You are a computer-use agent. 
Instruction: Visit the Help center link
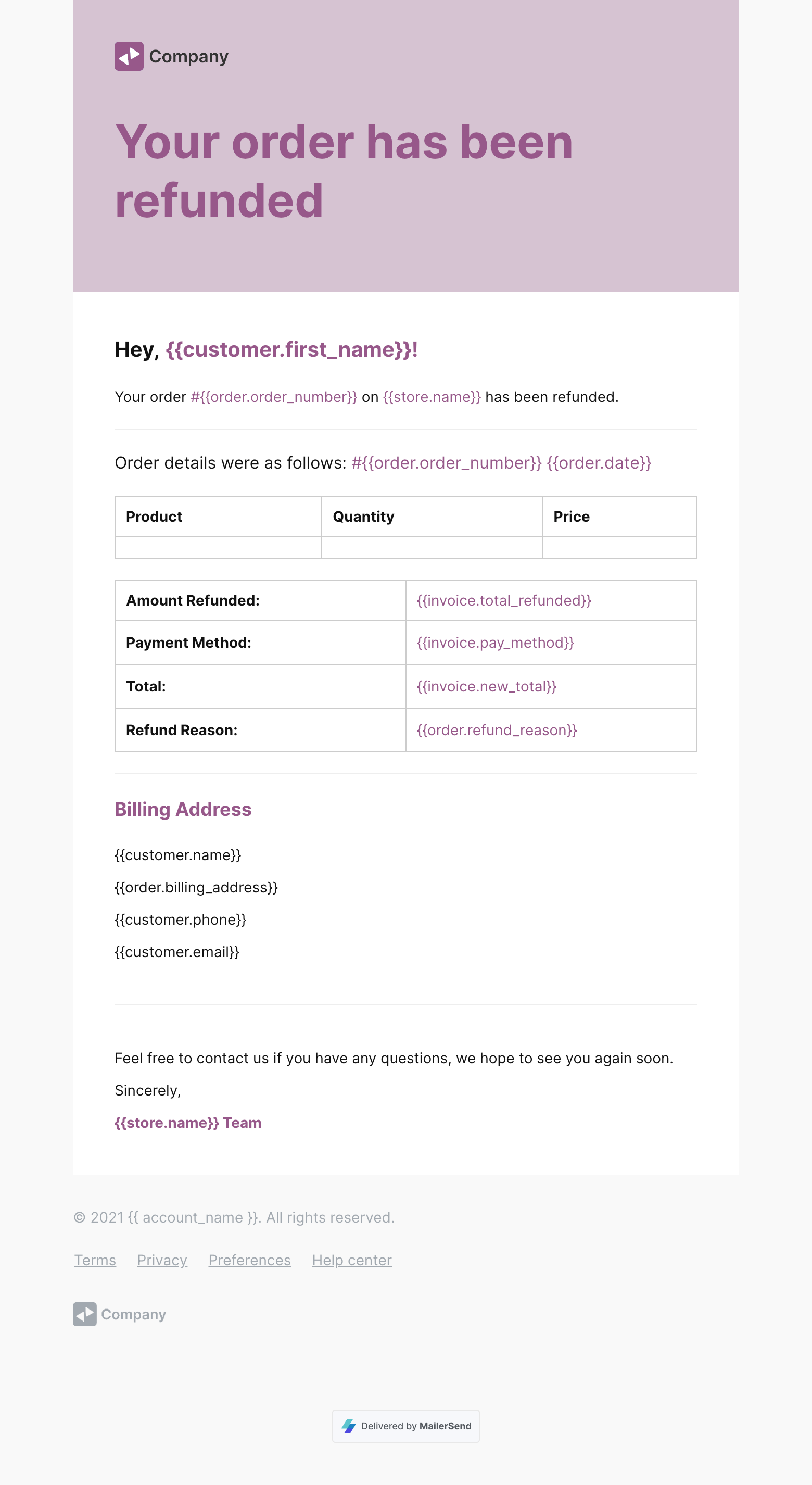point(351,1260)
